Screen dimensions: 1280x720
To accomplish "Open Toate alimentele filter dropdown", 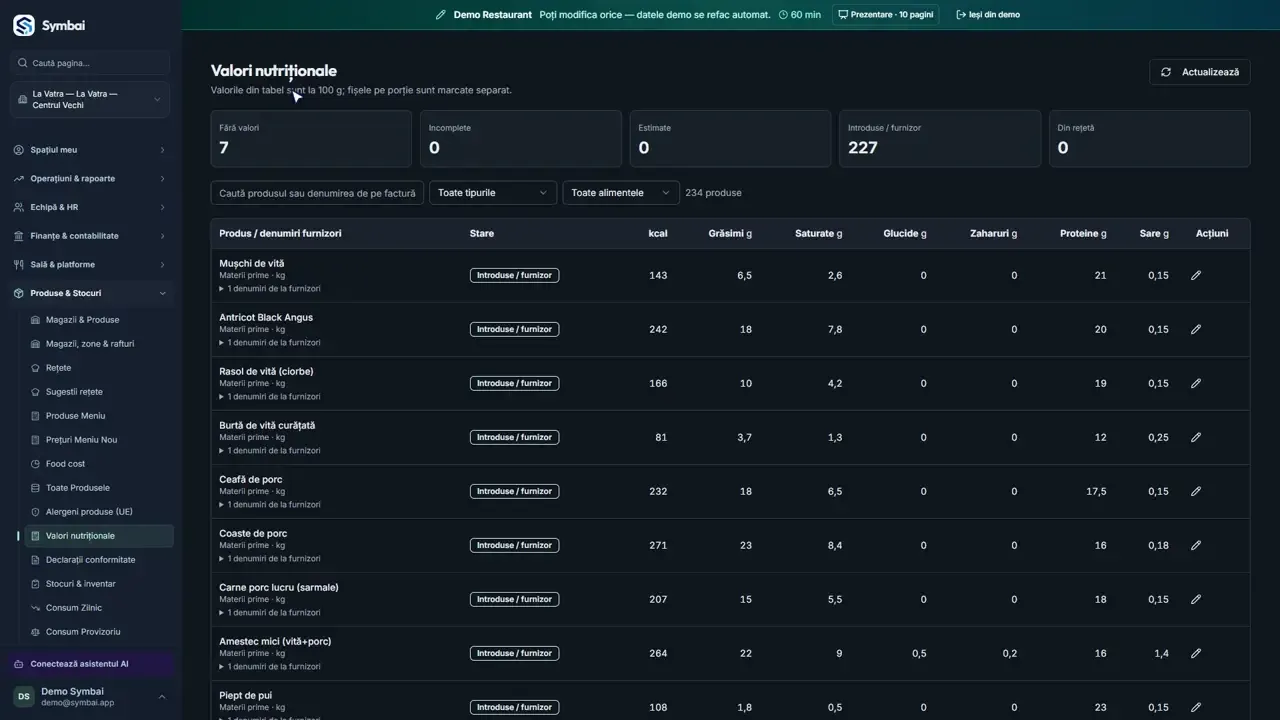I will click(x=621, y=193).
